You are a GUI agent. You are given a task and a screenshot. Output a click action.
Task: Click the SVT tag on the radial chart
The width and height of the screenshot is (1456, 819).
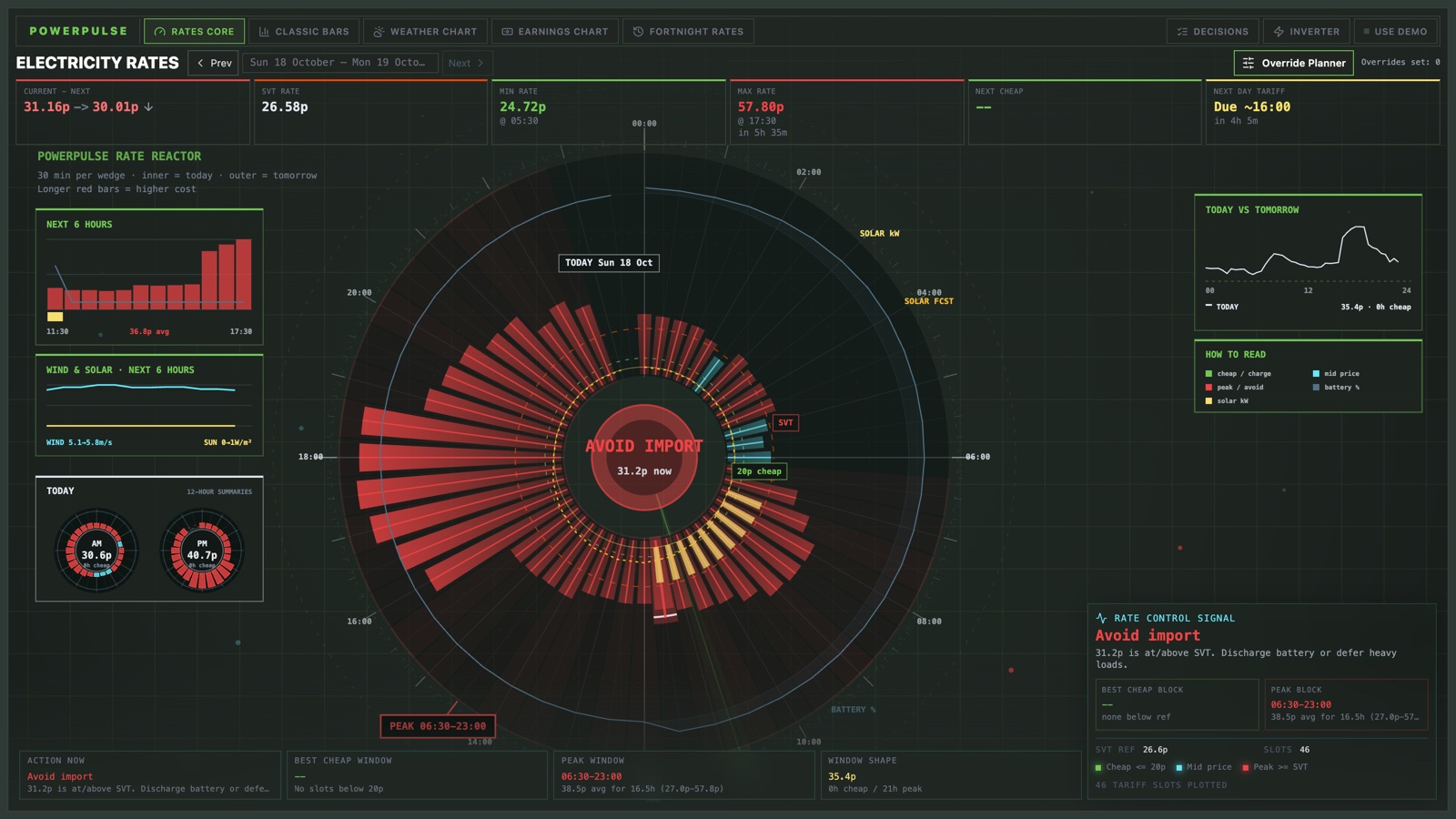(785, 422)
